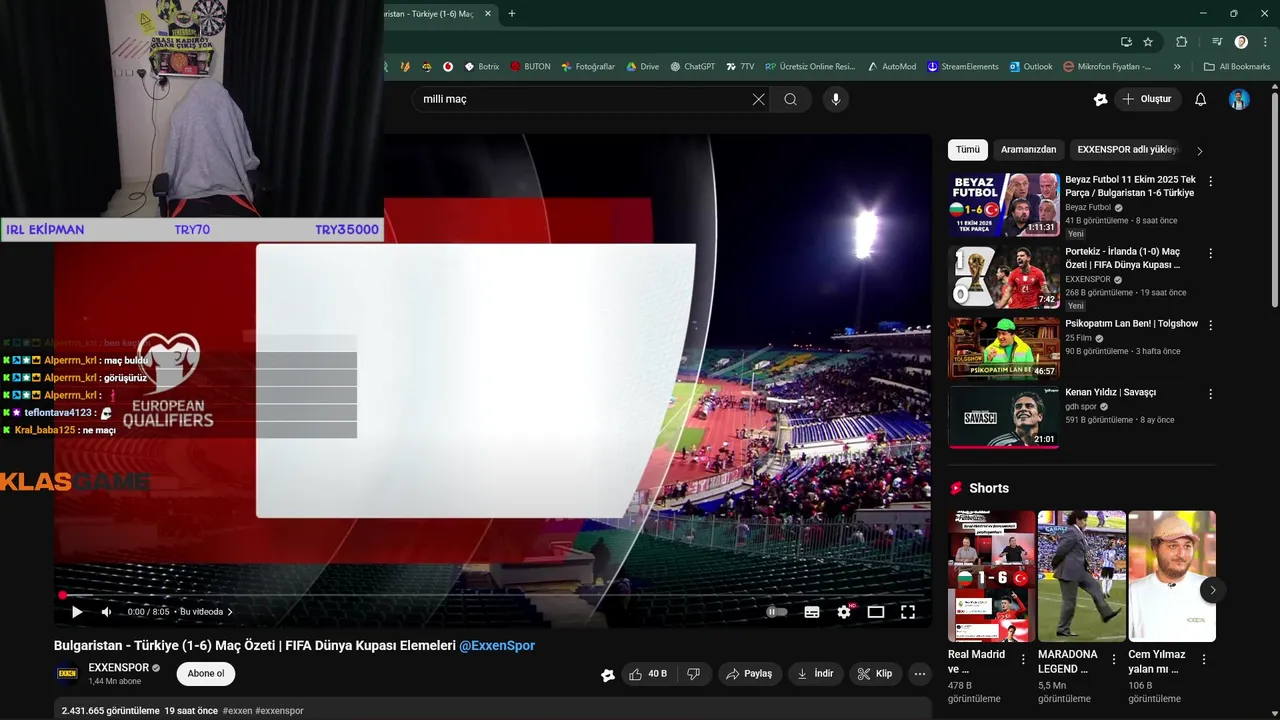Open EXXENSPOR channel avatar

67,674
